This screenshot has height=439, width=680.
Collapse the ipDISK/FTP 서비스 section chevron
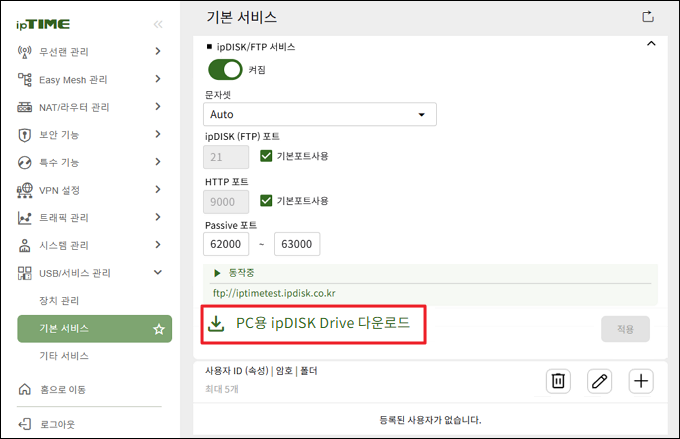coord(651,43)
